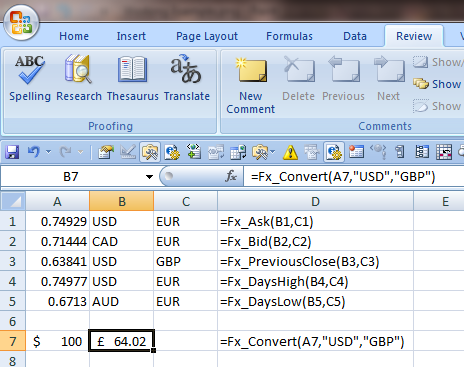Open the Name Box dropdown arrow

[150, 177]
